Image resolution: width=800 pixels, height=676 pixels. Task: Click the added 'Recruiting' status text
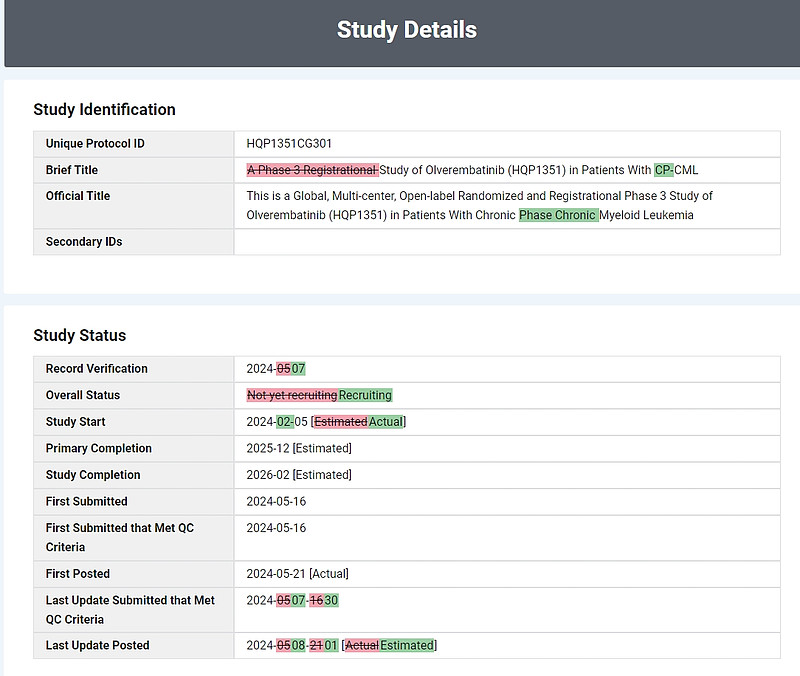365,395
